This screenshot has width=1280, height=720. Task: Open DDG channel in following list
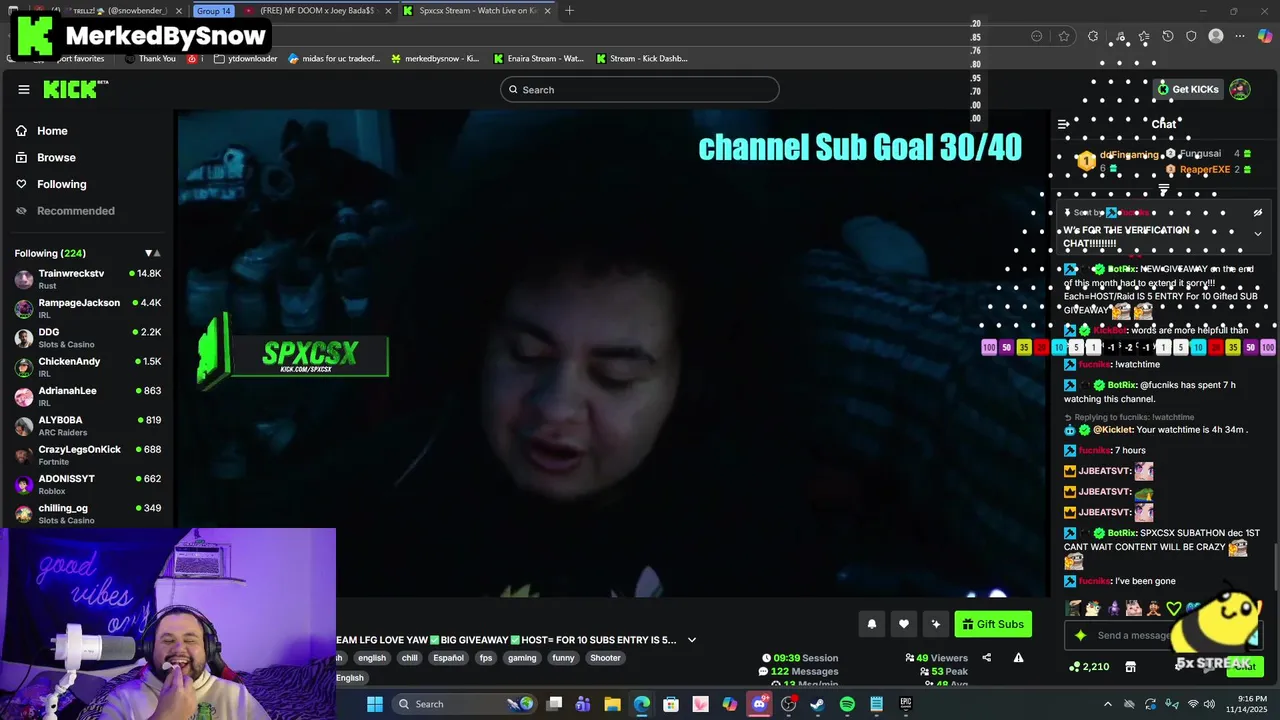coord(87,337)
